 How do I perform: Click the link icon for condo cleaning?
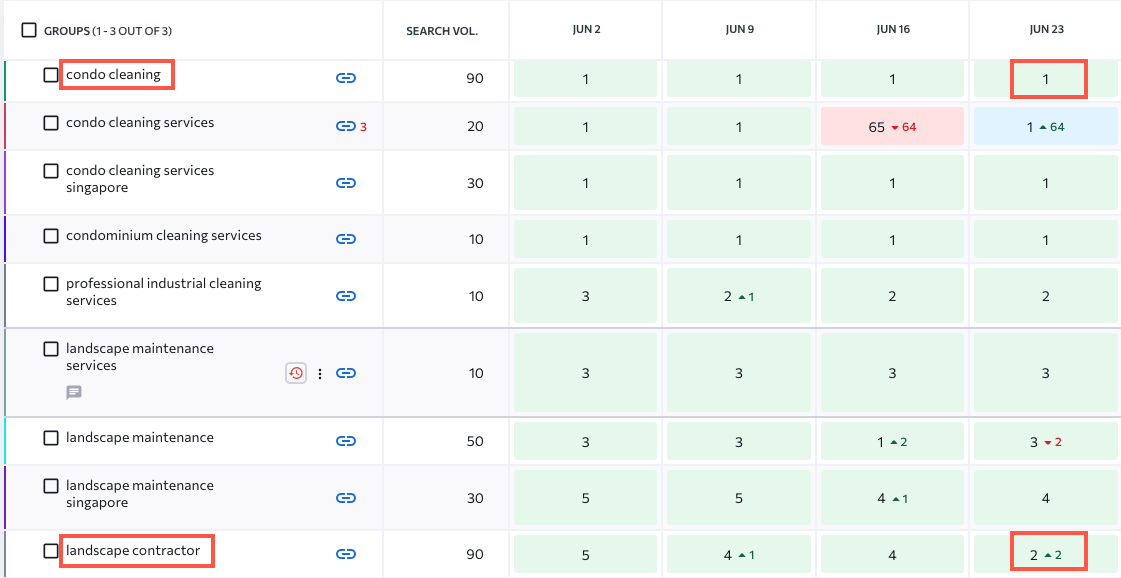pyautogui.click(x=346, y=79)
